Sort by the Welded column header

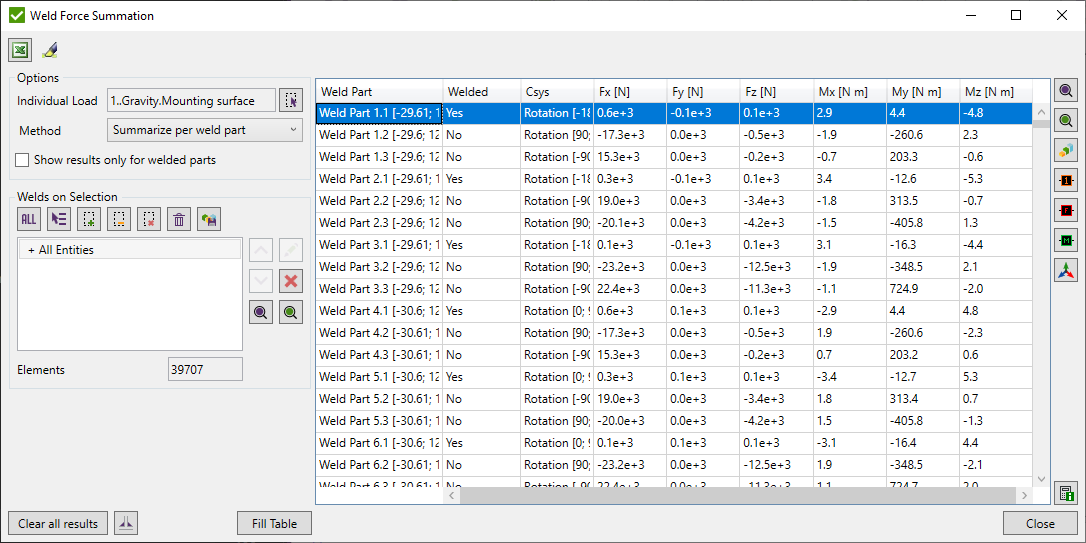click(x=481, y=91)
